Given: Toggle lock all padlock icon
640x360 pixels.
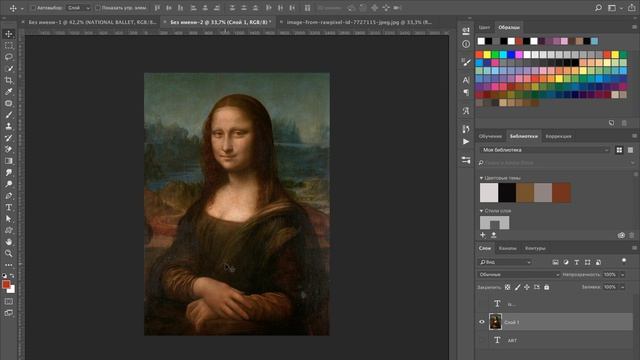Looking at the screenshot, I should (547, 287).
